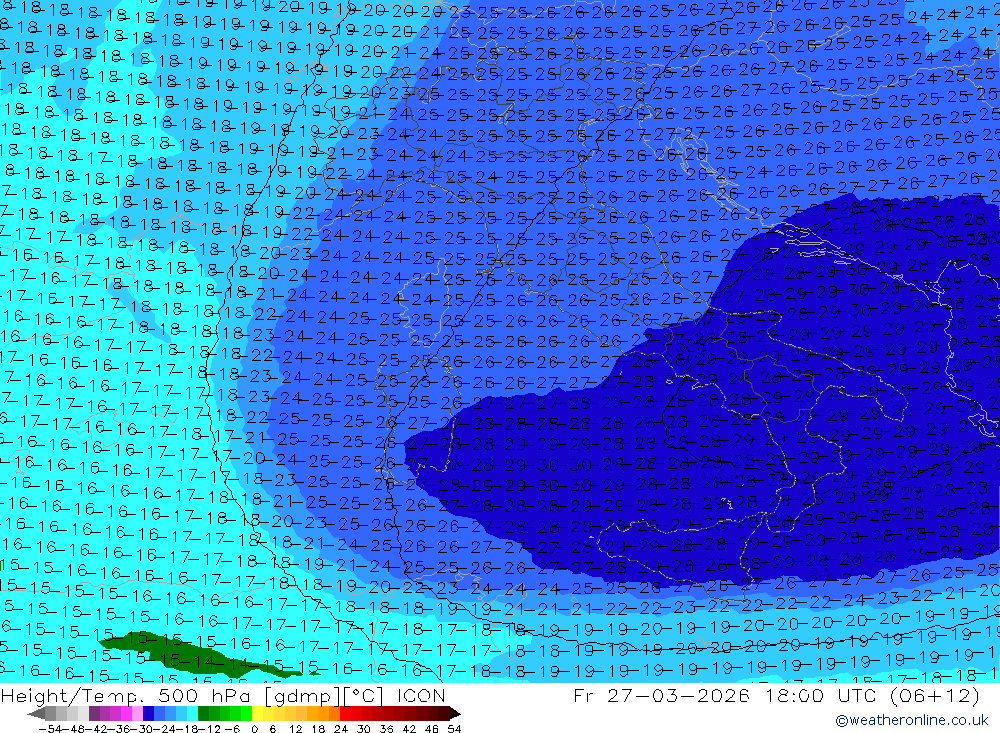Viewport: 1000px width, 733px height.
Task: Click the 'Fr 27-03-2026 18:00 UTC' date label
Action: pos(725,695)
